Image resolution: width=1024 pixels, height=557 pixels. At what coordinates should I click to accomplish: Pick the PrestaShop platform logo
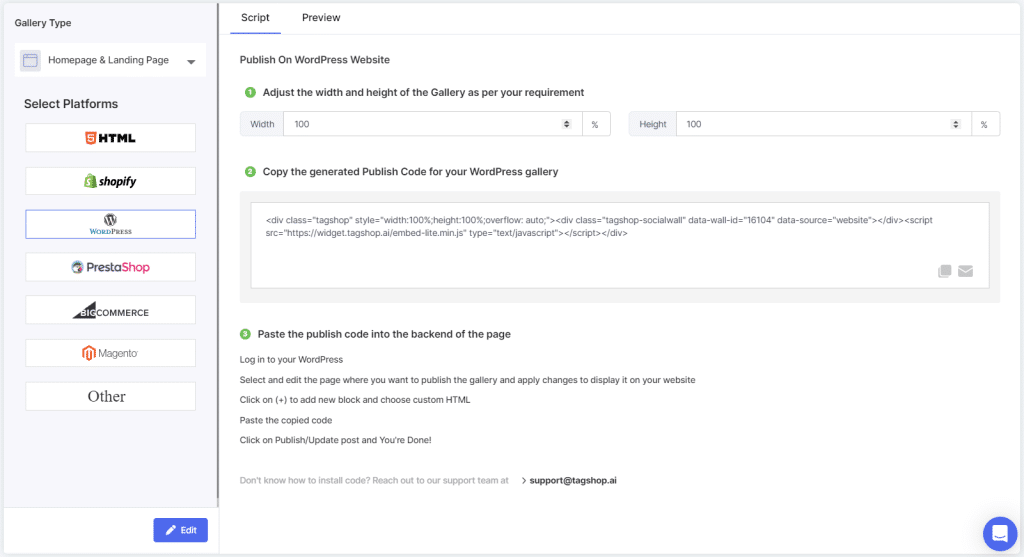(110, 267)
